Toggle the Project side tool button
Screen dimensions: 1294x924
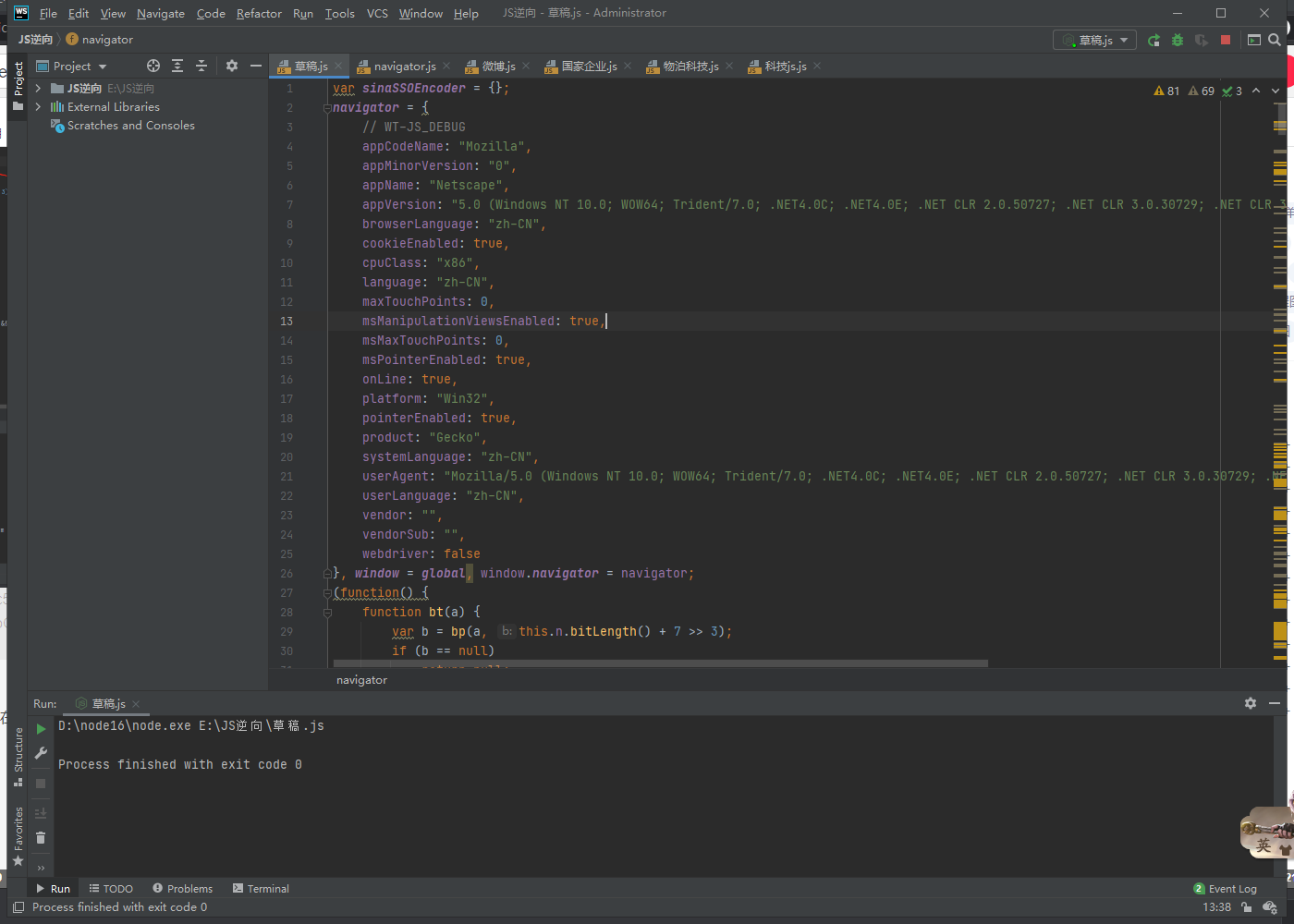tap(18, 87)
